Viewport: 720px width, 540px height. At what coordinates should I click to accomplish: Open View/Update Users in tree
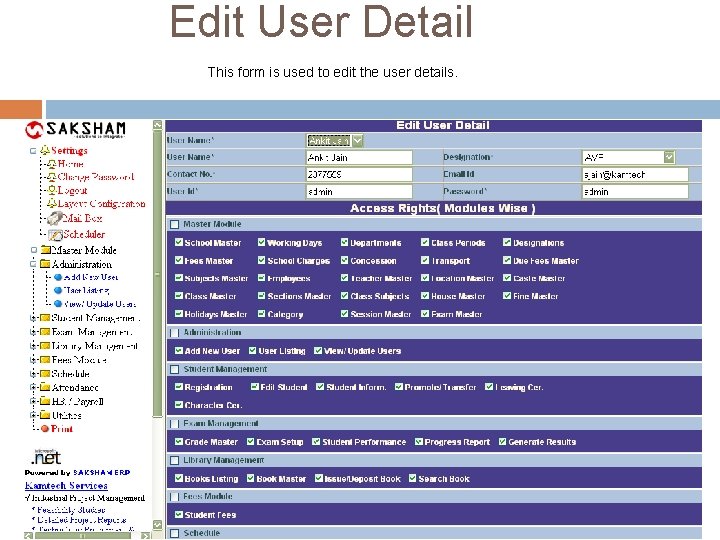100,304
